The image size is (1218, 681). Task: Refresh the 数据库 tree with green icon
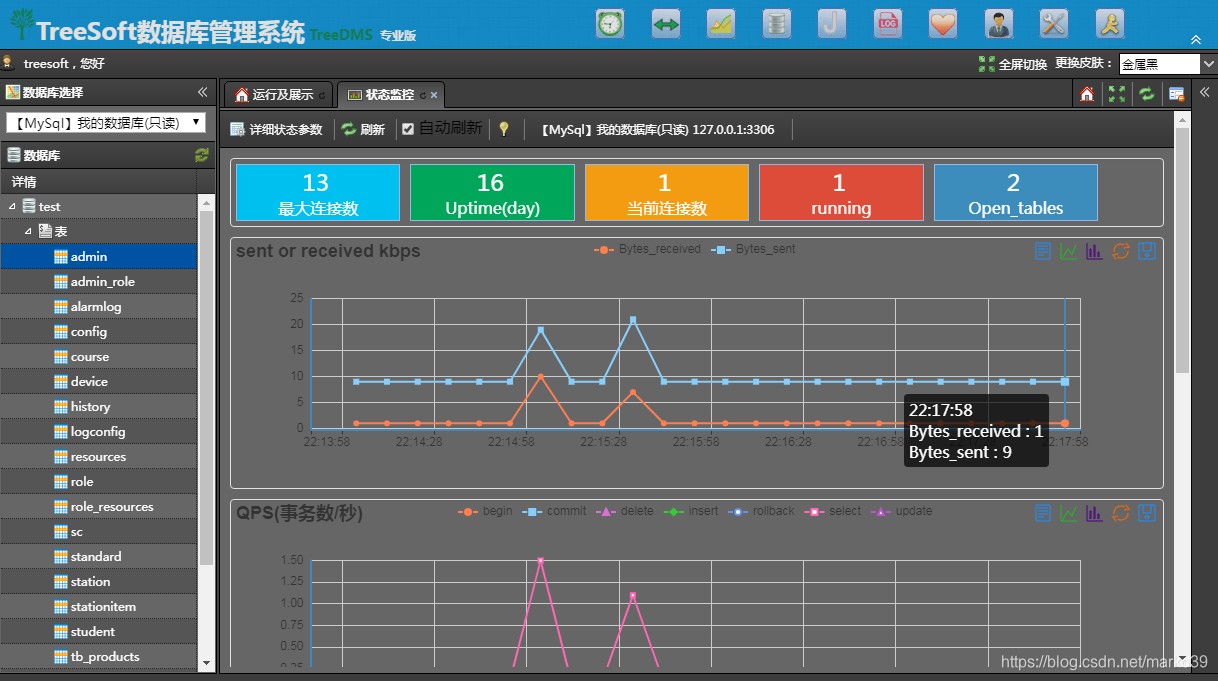point(202,155)
